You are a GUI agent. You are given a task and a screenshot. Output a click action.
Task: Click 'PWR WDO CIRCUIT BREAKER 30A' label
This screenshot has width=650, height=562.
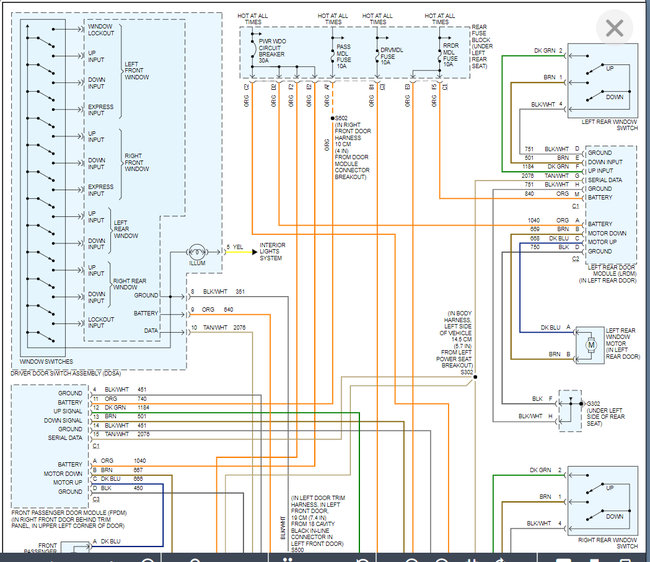(272, 51)
